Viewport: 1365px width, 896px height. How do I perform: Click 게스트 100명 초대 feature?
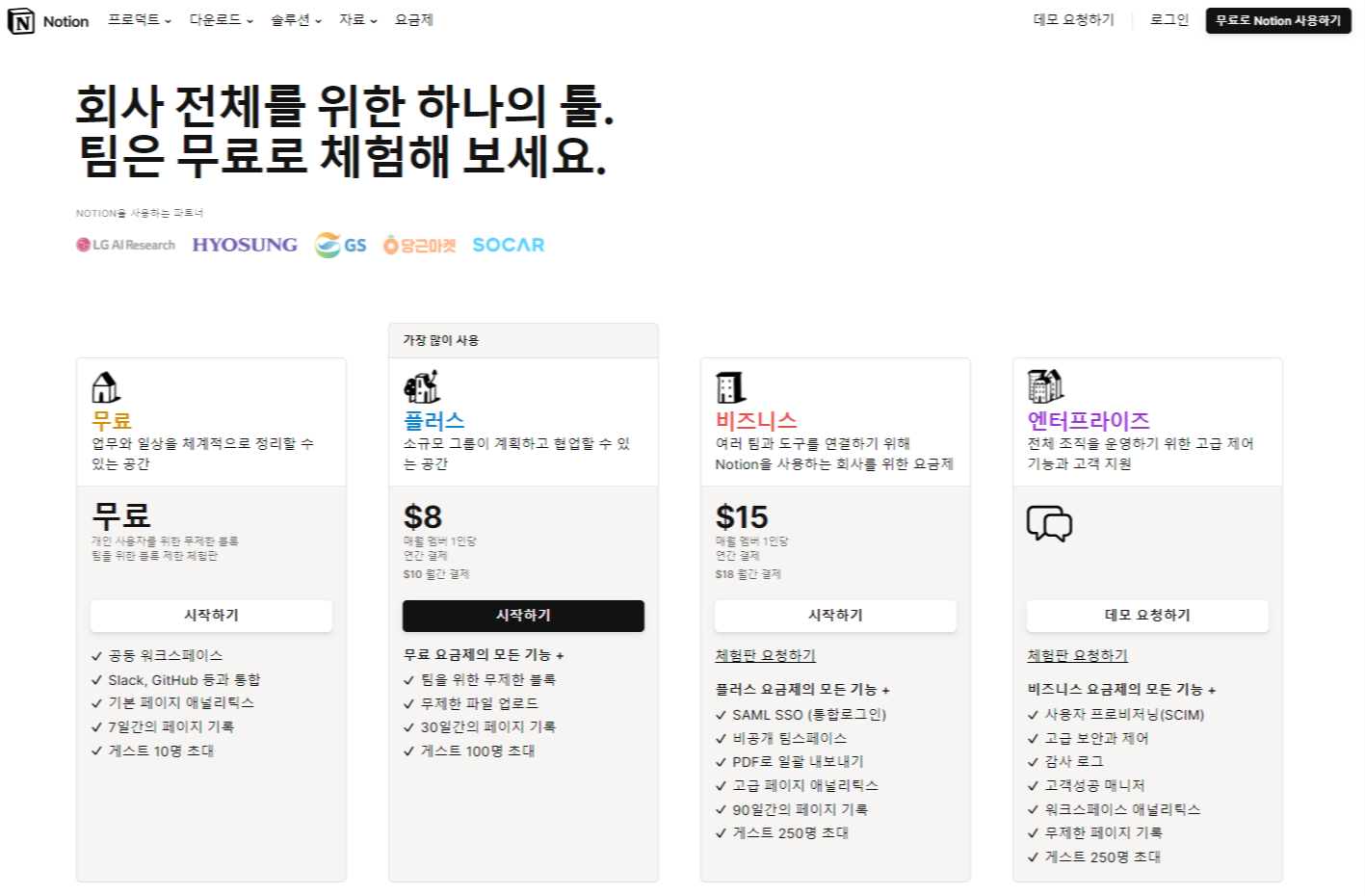click(478, 751)
